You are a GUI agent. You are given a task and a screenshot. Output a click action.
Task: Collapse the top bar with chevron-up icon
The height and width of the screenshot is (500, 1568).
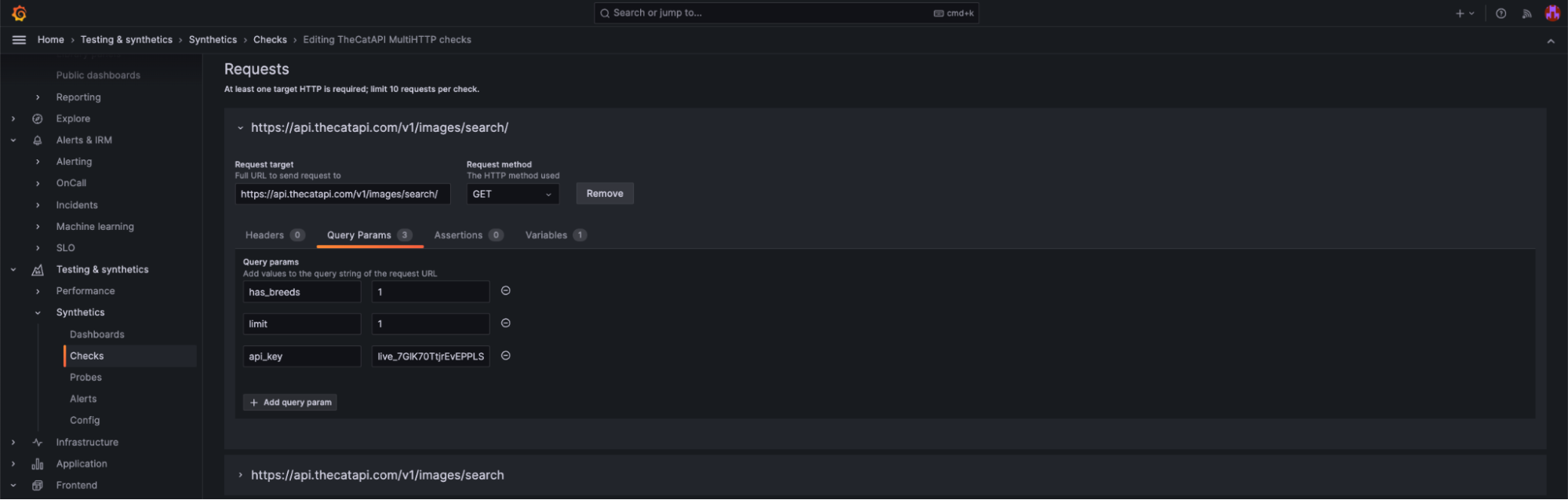tap(1551, 42)
